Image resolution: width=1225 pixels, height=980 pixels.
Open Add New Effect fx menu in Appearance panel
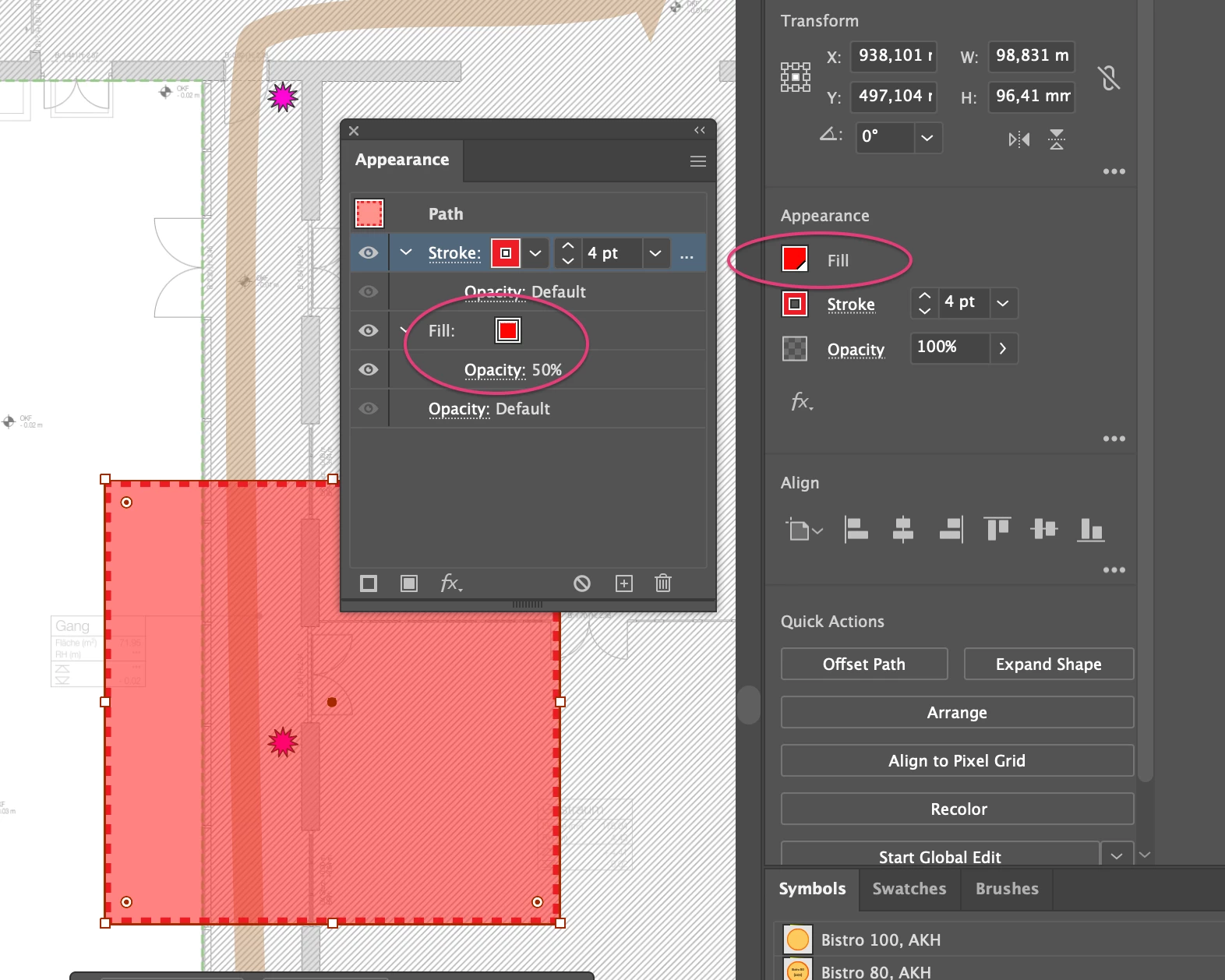(451, 583)
